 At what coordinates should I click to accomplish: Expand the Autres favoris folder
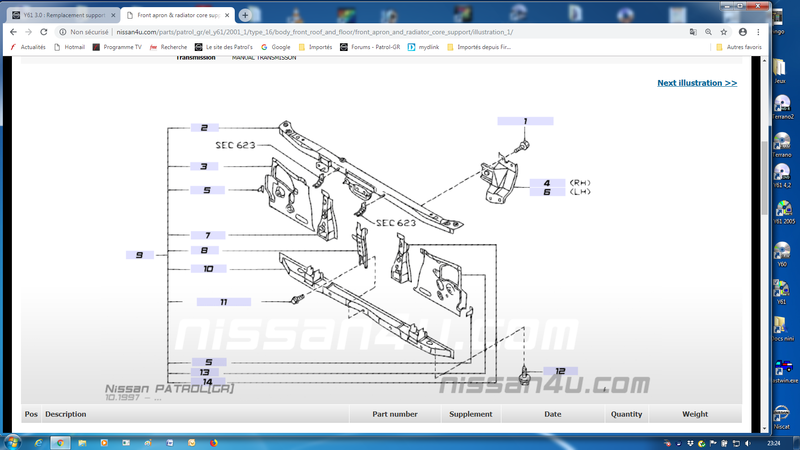pos(739,47)
